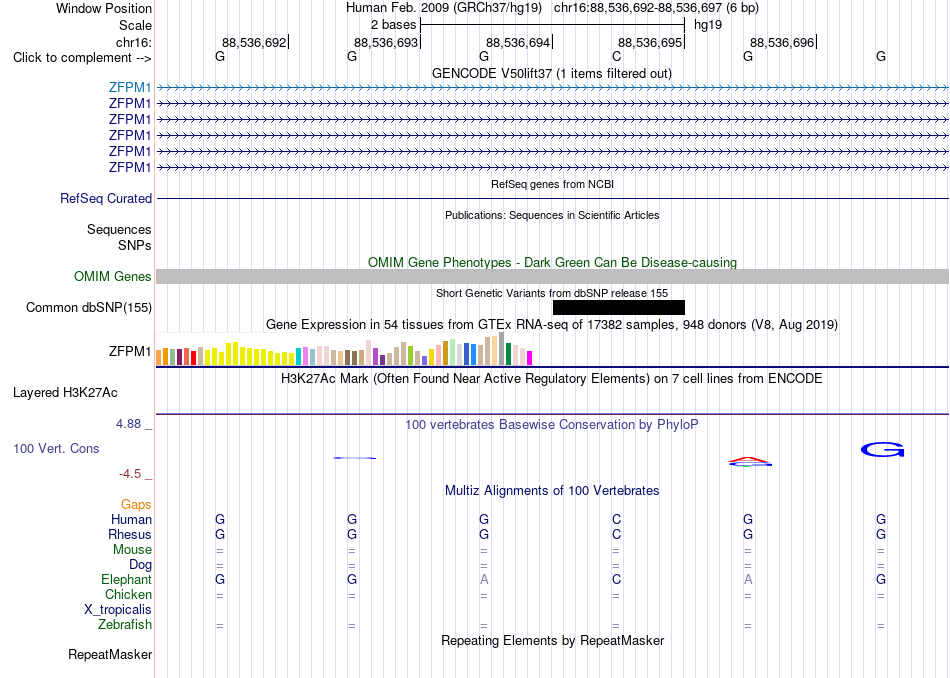
Task: Click the large blue G PhyloP logo
Action: [883, 450]
